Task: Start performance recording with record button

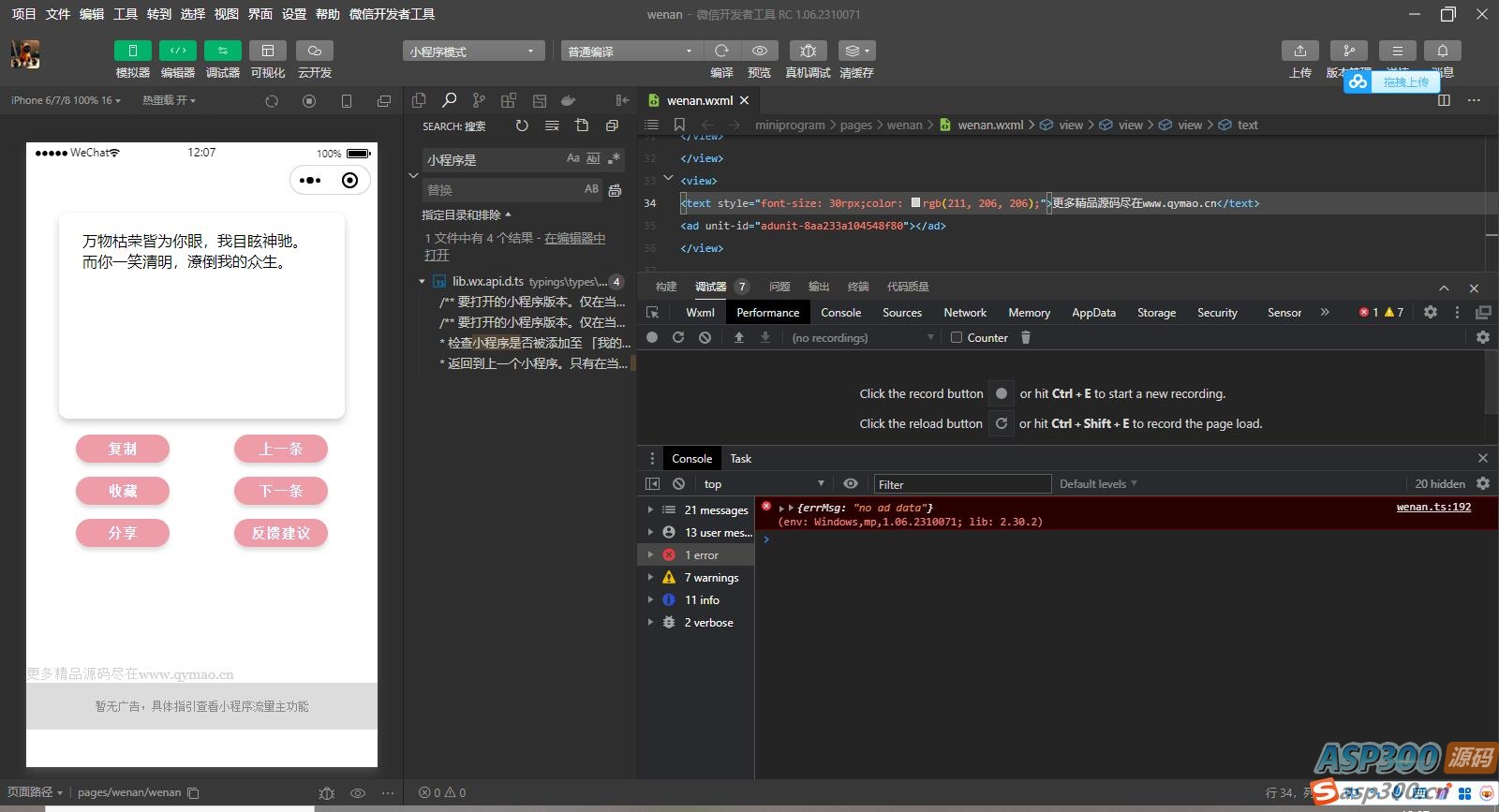Action: coord(652,338)
